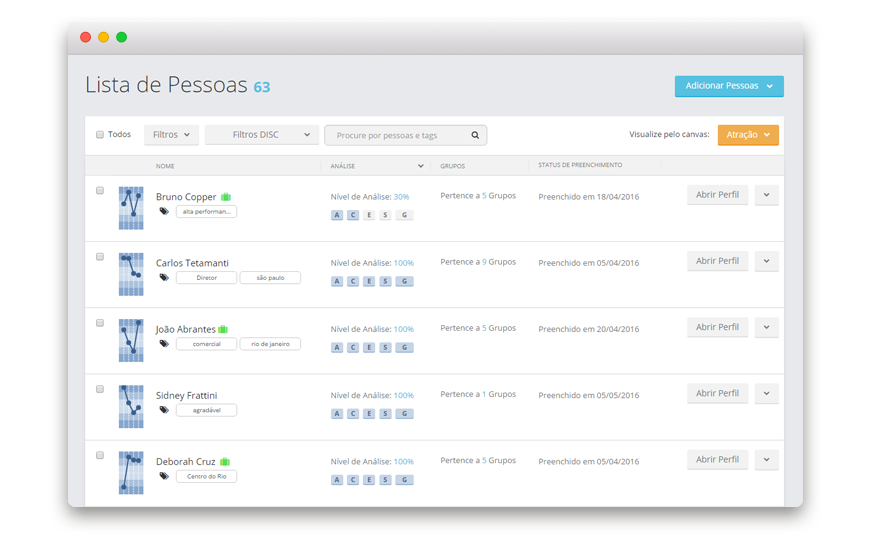Click the A analysis badge for Carlos Tetamanti
Viewport: 870px width, 540px height.
[x=337, y=281]
